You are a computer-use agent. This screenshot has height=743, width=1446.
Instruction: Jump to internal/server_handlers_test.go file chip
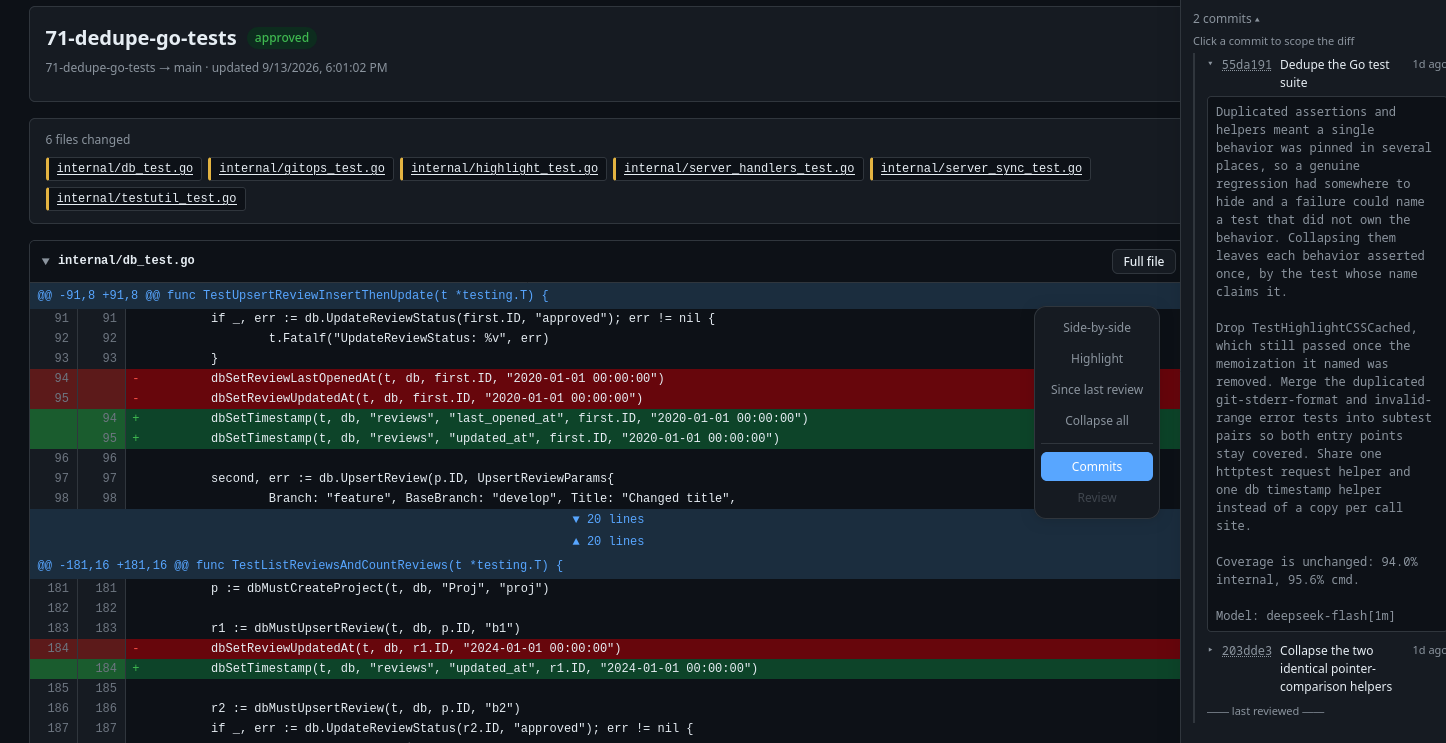(x=739, y=169)
